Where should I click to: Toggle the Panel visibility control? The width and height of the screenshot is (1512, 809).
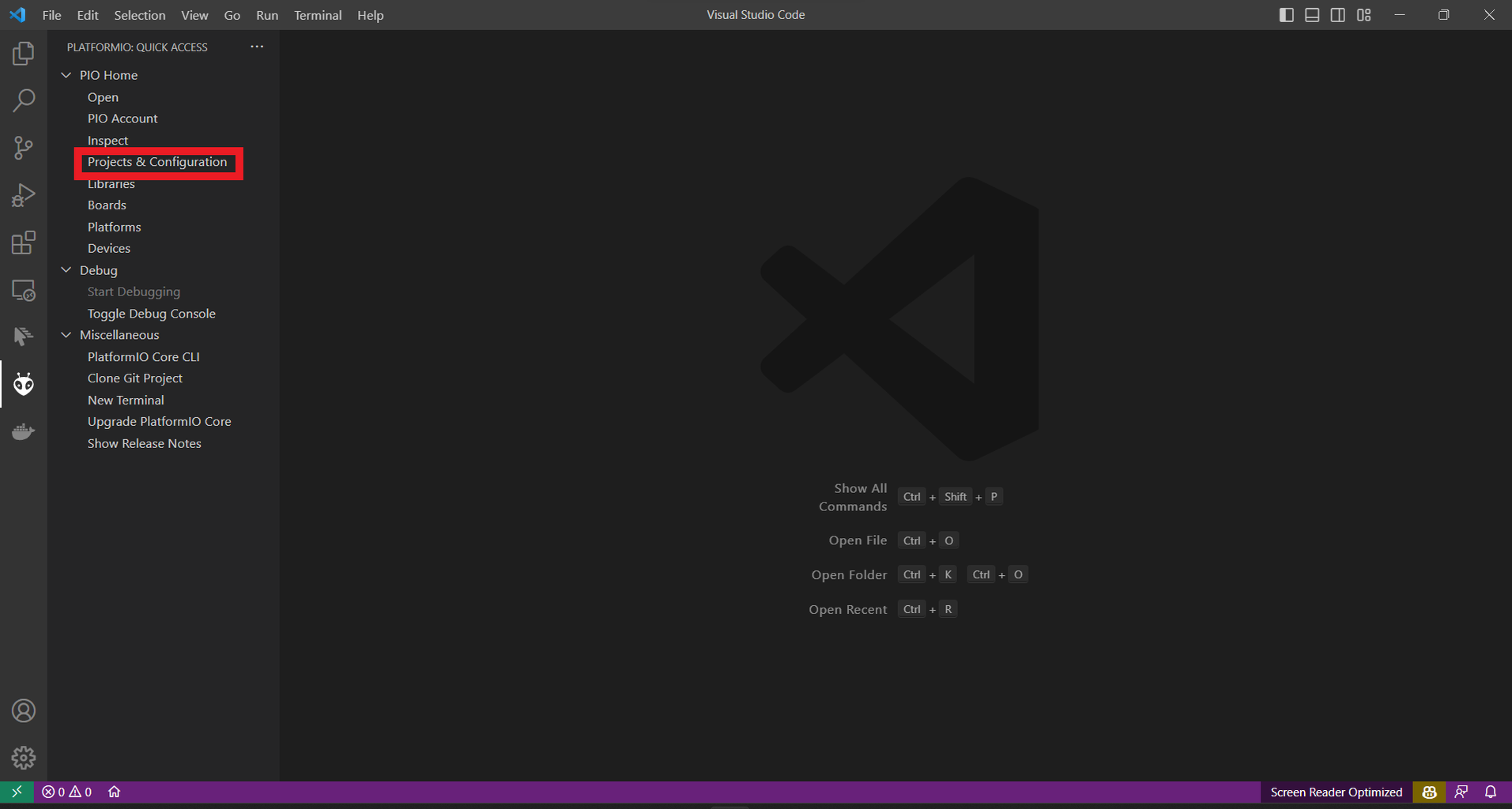(x=1312, y=14)
